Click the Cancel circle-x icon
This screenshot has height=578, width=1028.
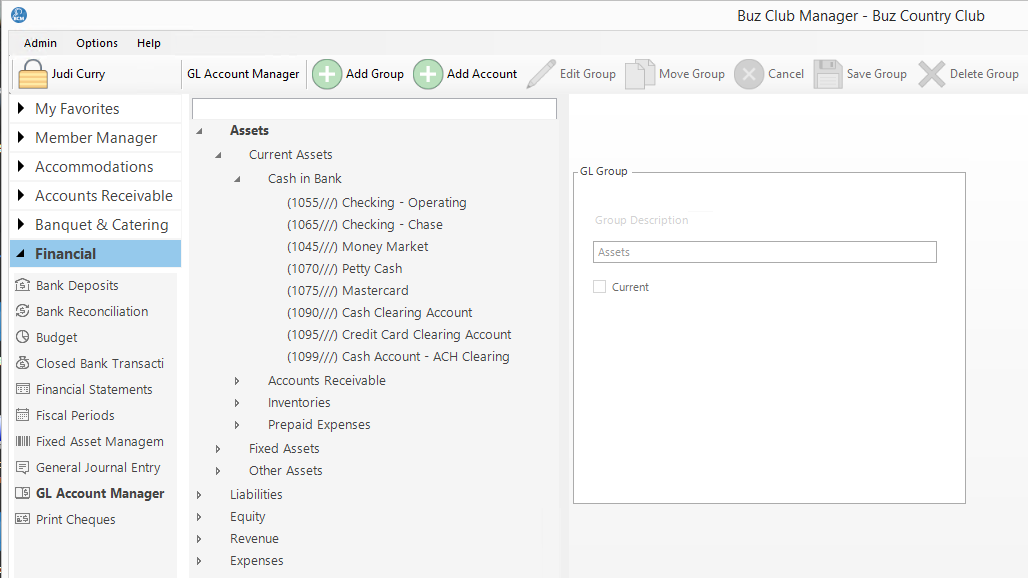749,74
